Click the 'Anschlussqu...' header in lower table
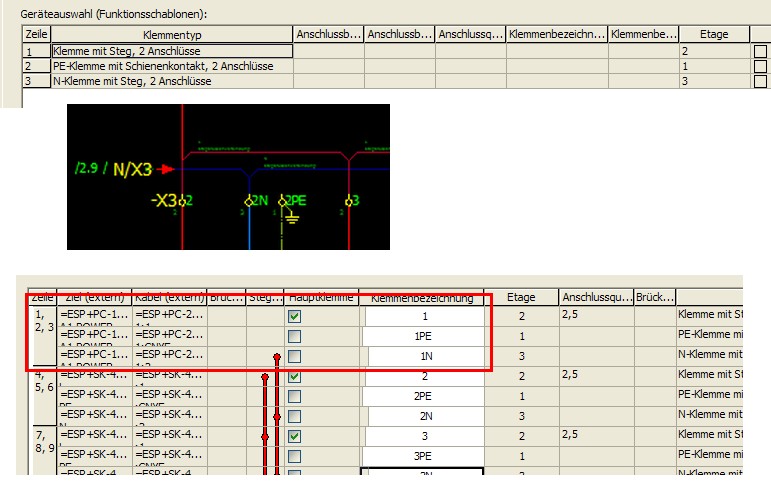Screen dimensions: 771x500 [596, 297]
